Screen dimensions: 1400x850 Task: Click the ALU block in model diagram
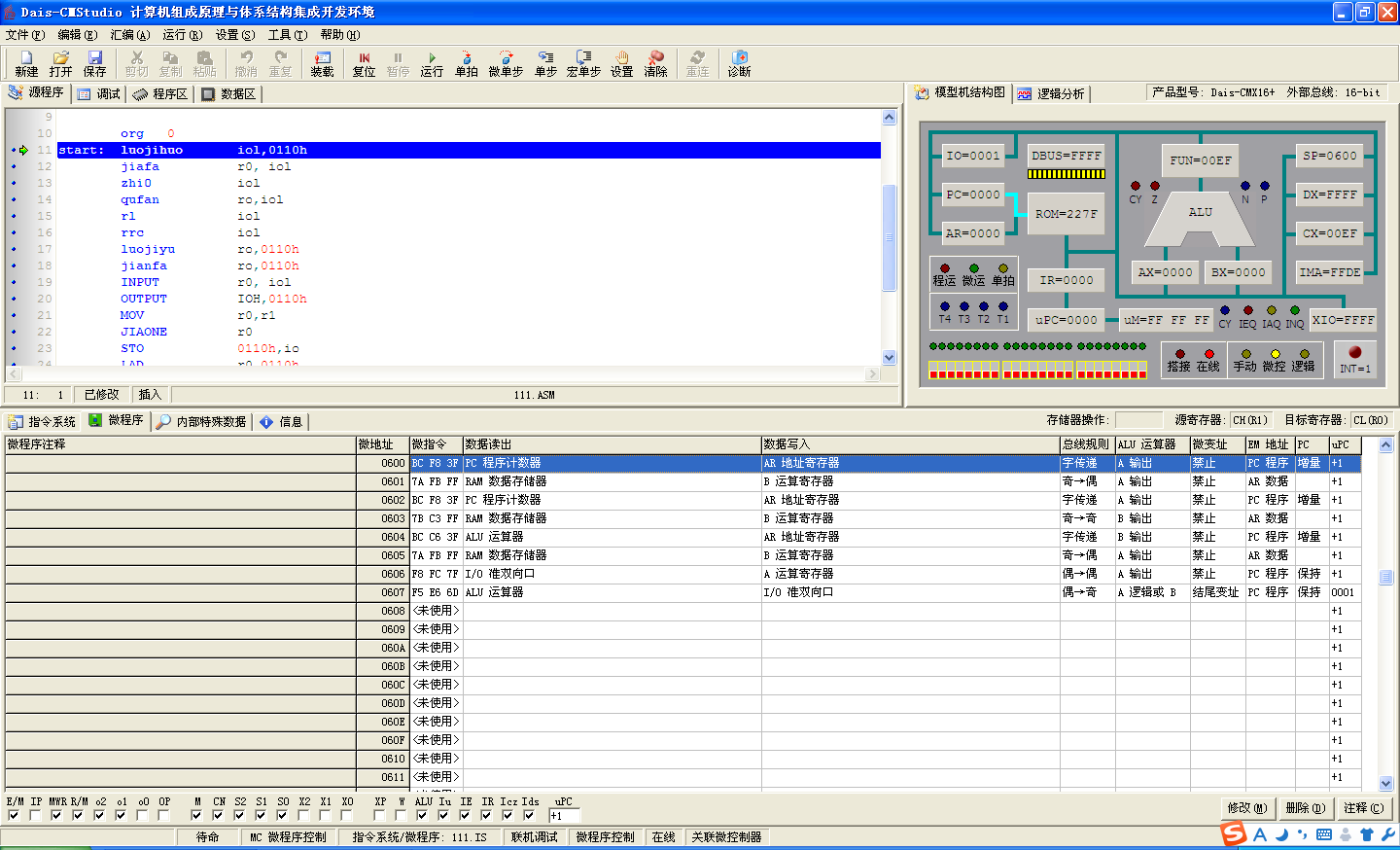[1201, 219]
